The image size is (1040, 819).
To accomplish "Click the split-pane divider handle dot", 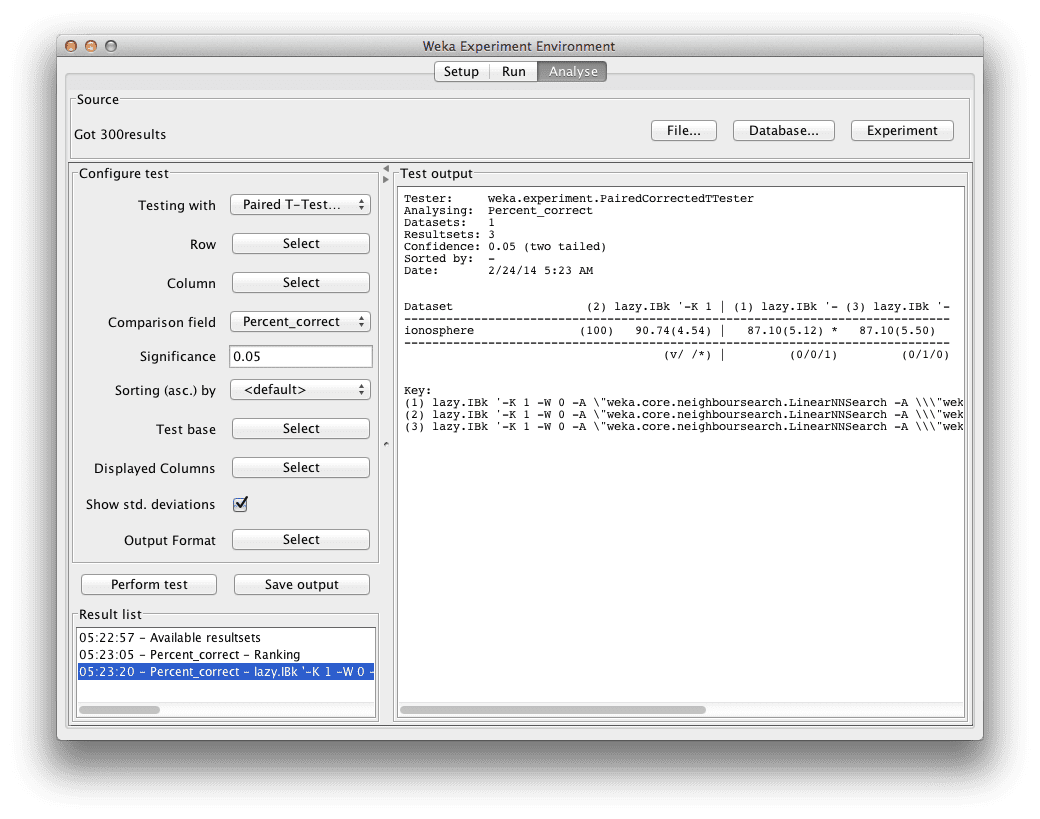I will [x=386, y=444].
